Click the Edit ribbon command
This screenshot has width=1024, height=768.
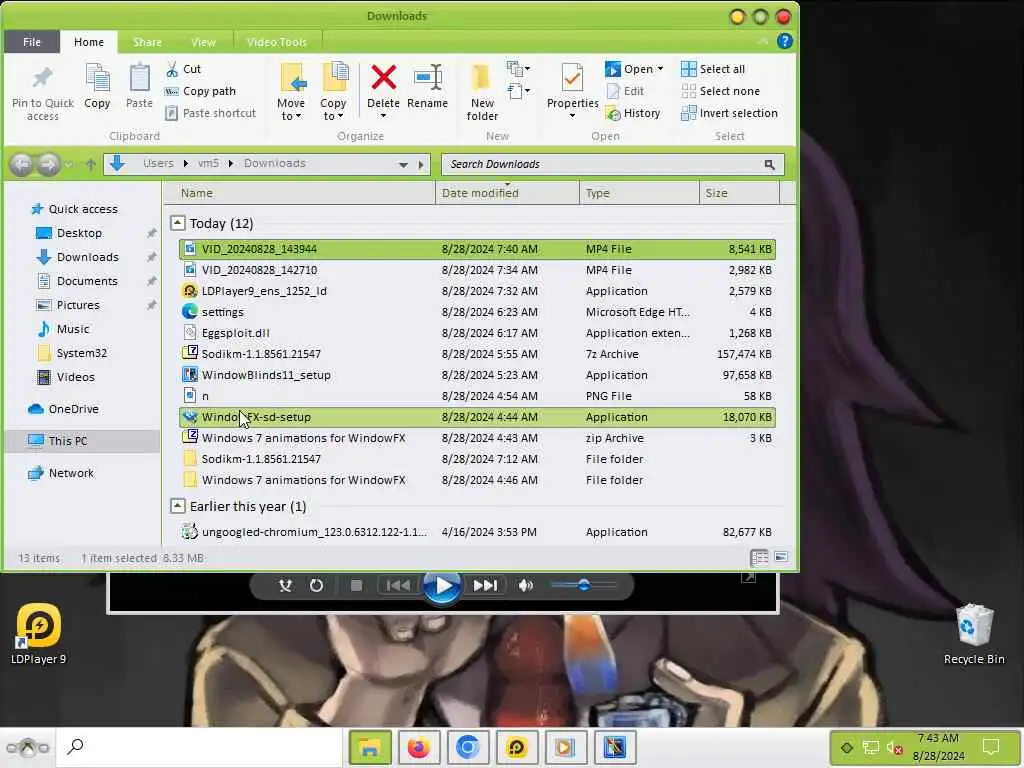626,91
